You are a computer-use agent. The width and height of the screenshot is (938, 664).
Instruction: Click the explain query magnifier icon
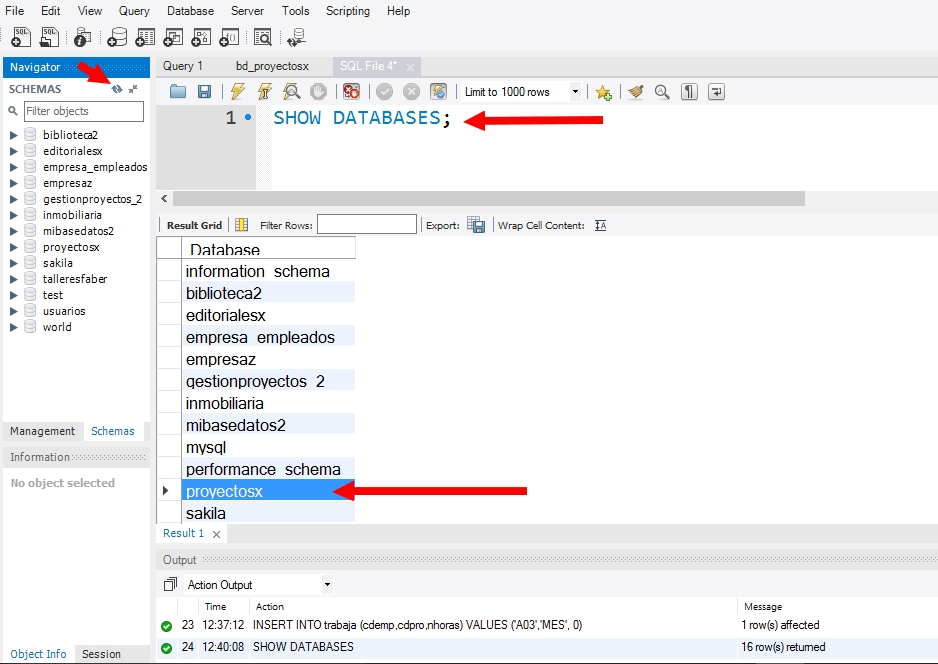point(291,92)
